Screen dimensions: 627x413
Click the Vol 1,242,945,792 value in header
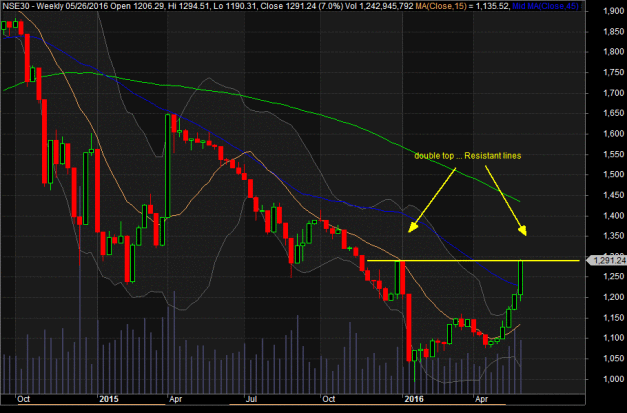pyautogui.click(x=377, y=6)
